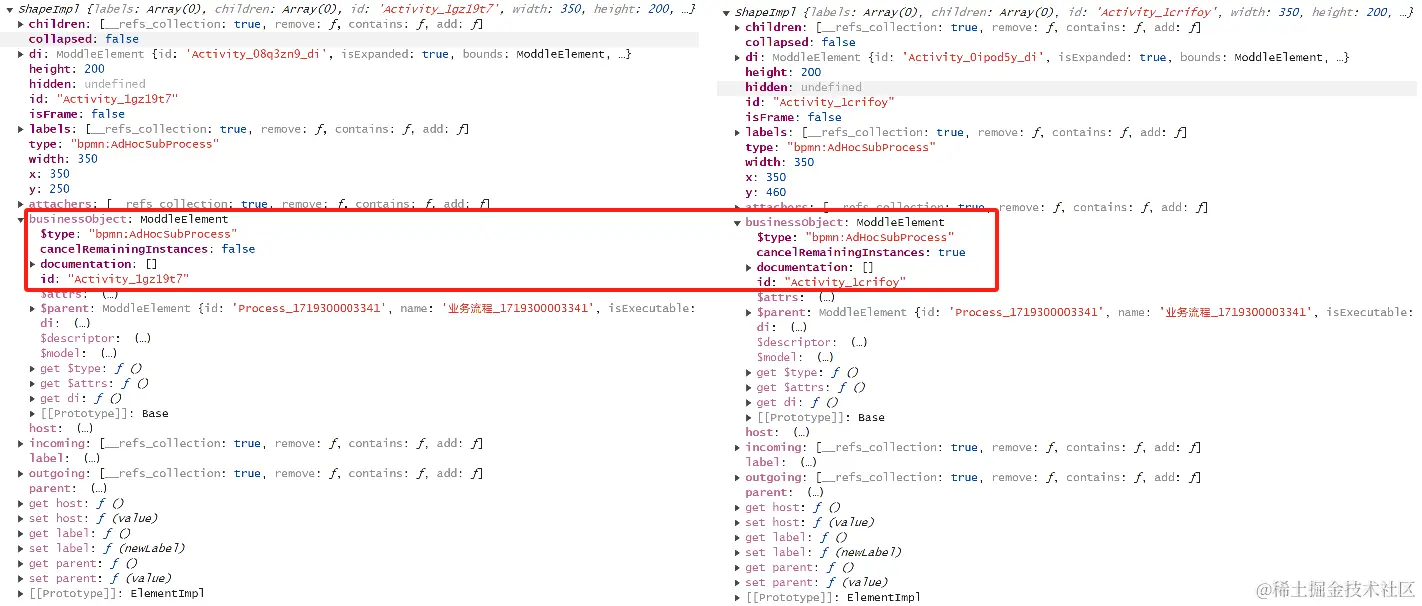Expand get host in Activity_1gz19t7 object

point(21,504)
